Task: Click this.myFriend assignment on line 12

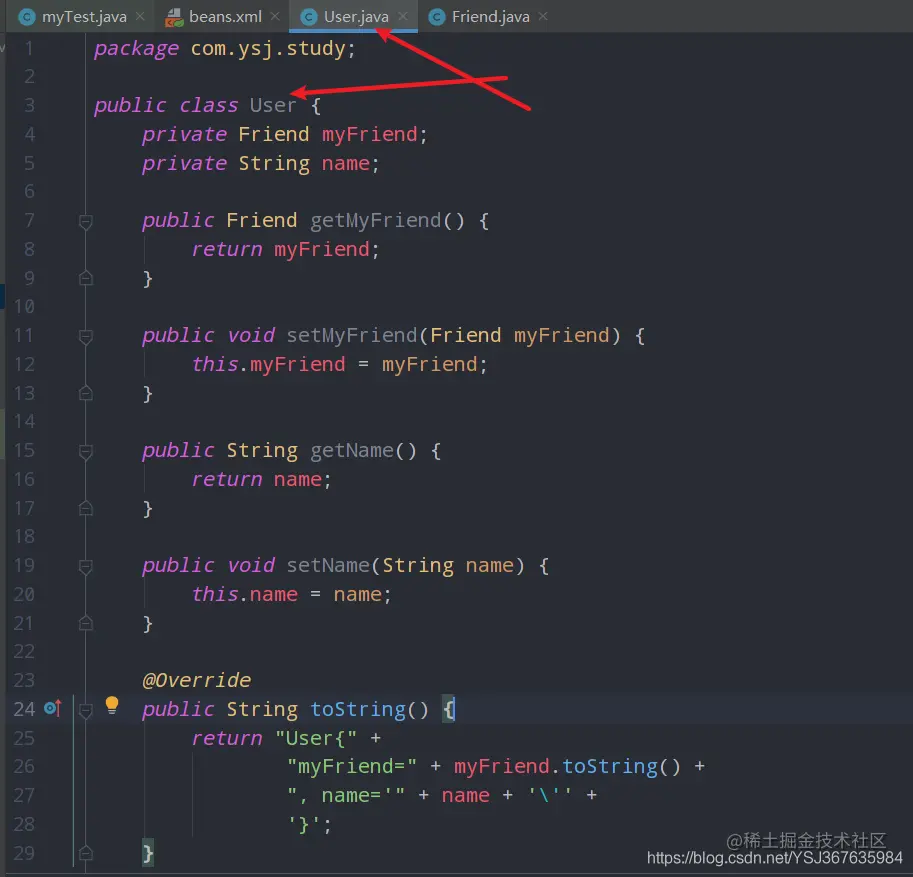Action: (339, 365)
